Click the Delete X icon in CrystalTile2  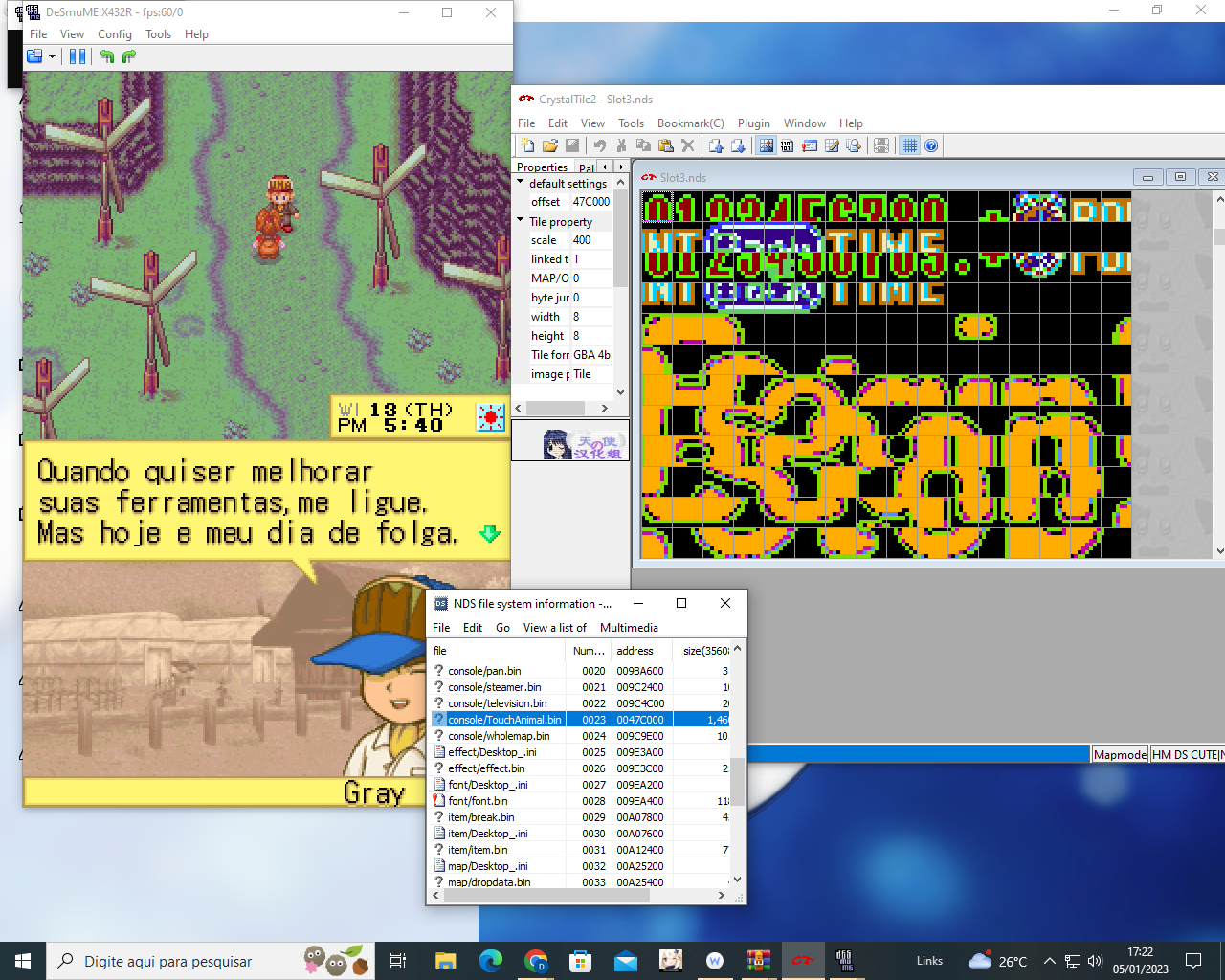coord(687,145)
